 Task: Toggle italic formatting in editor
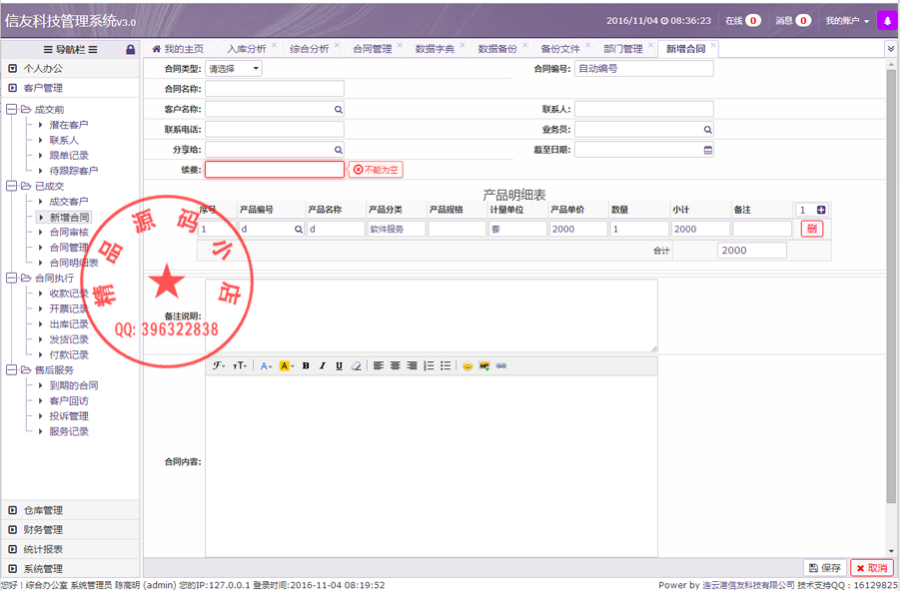(323, 366)
